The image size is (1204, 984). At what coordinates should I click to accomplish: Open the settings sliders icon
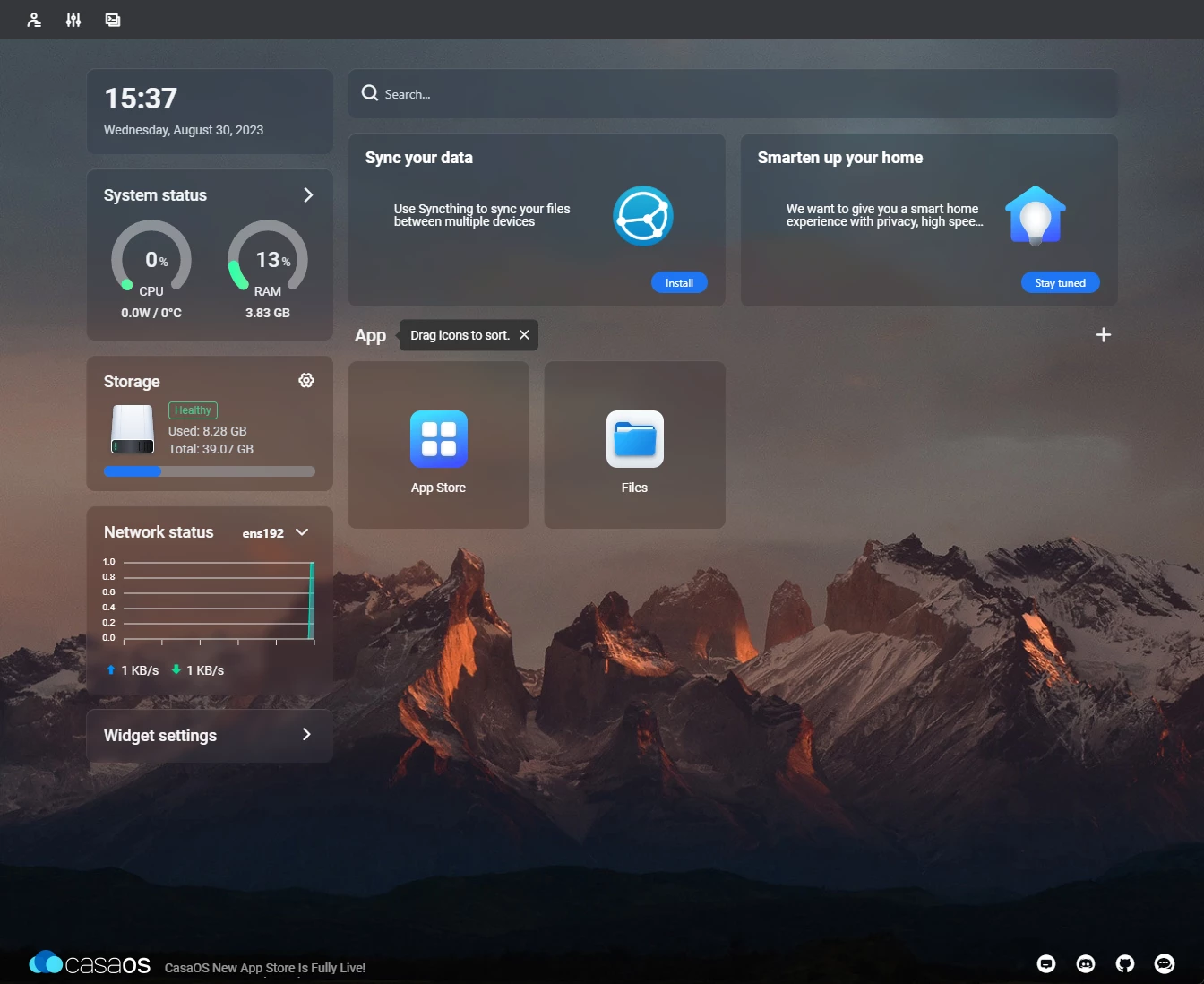(73, 20)
